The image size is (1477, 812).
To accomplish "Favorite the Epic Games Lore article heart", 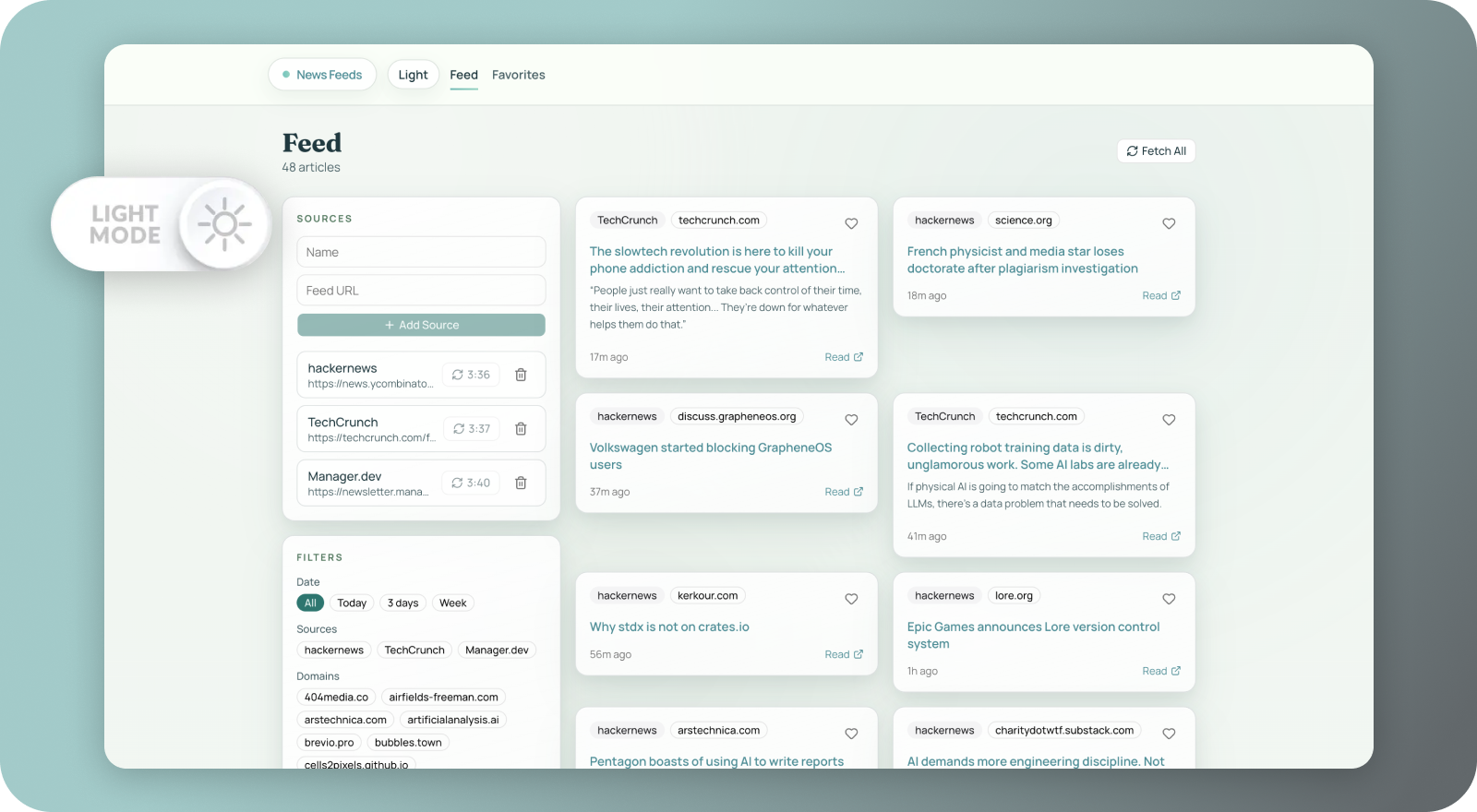I will click(1169, 599).
